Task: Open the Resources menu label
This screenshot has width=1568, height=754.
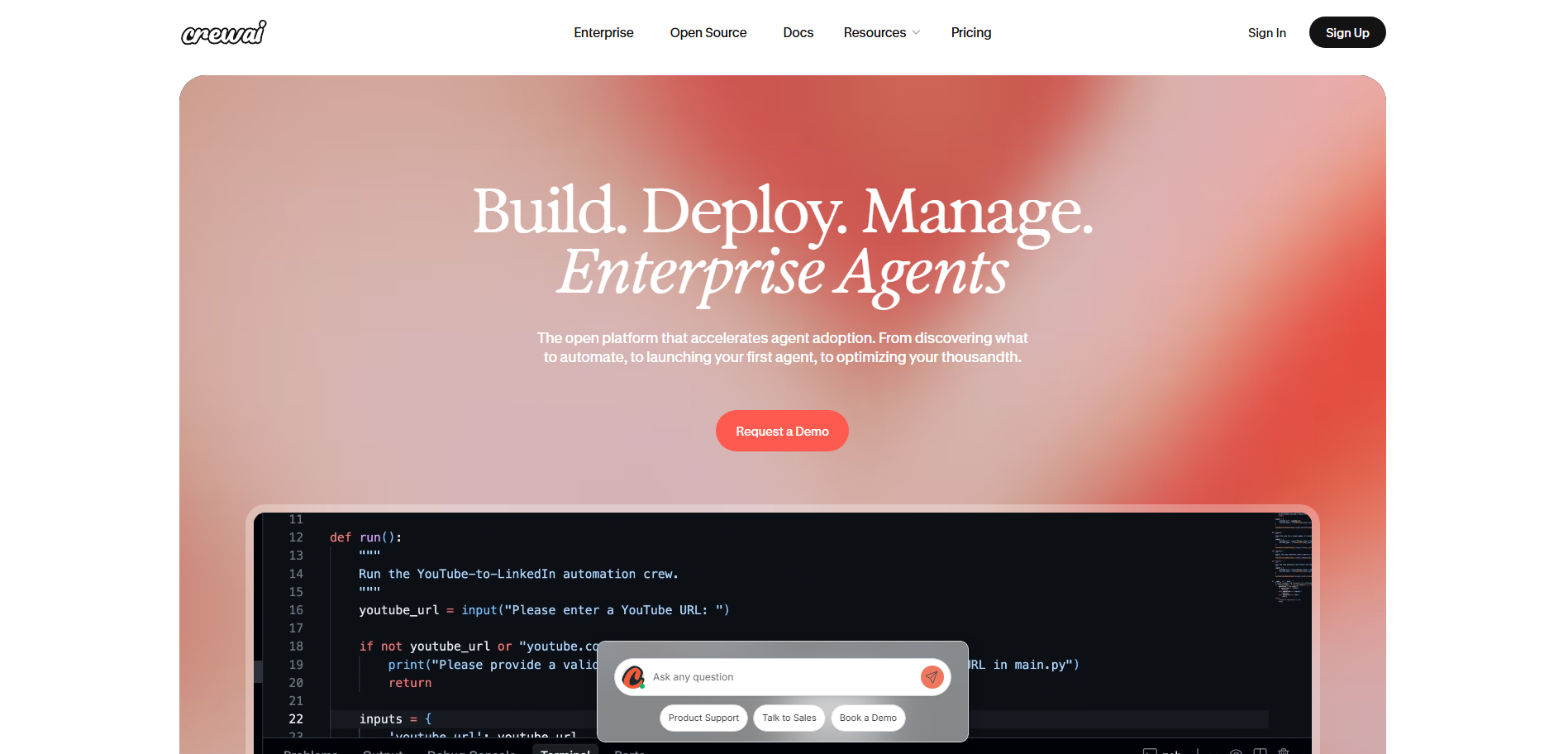Action: pos(875,33)
